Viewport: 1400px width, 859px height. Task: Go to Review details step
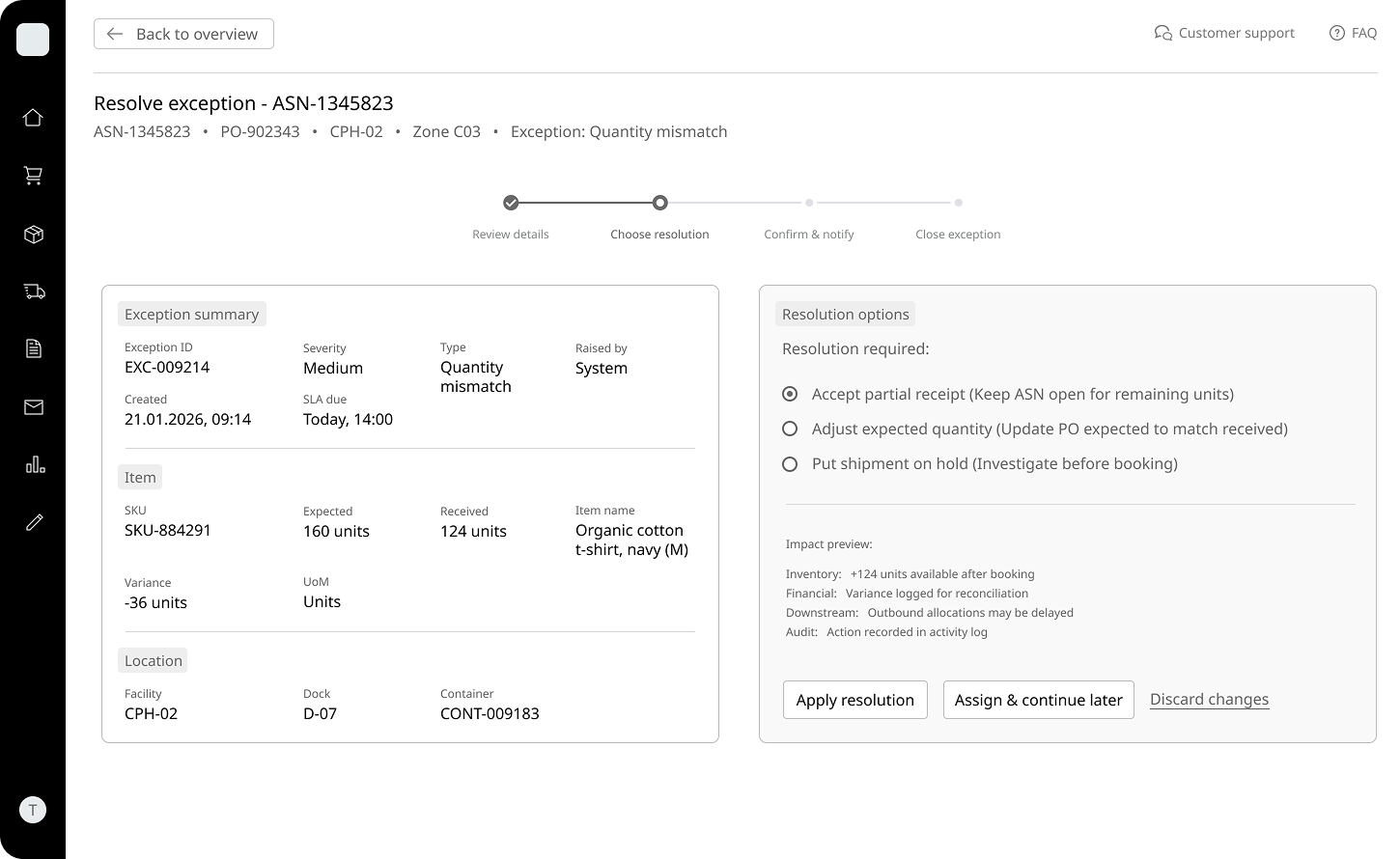pos(511,203)
